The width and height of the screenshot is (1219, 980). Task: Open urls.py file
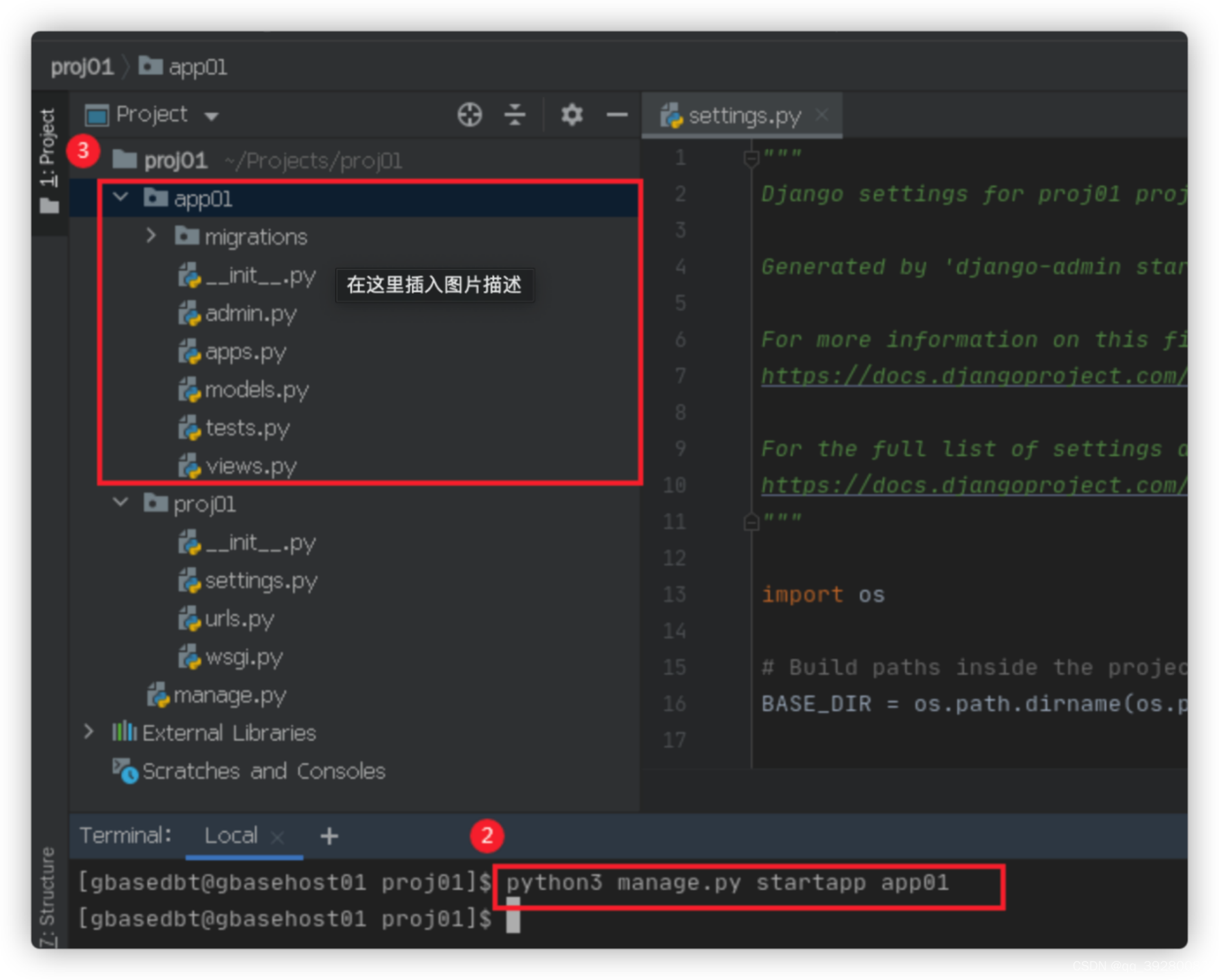pyautogui.click(x=226, y=619)
